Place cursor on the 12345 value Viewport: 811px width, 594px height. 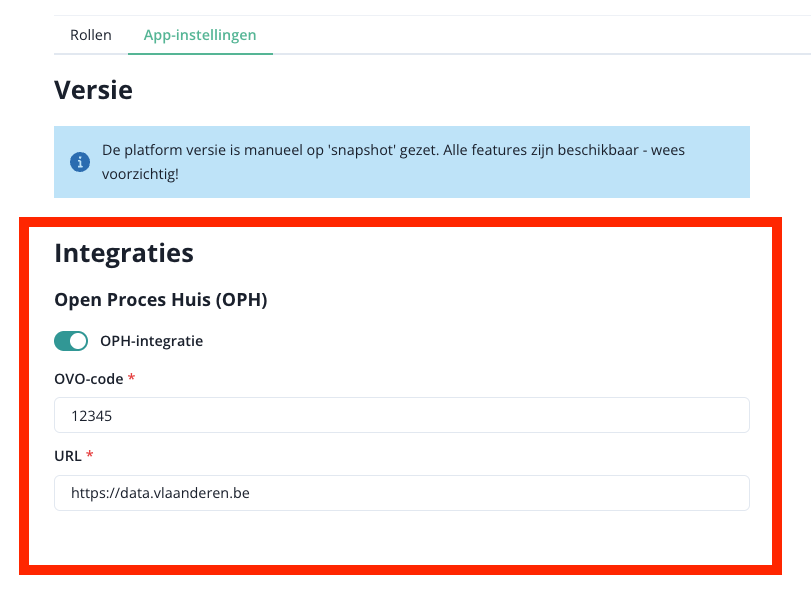pyautogui.click(x=91, y=415)
